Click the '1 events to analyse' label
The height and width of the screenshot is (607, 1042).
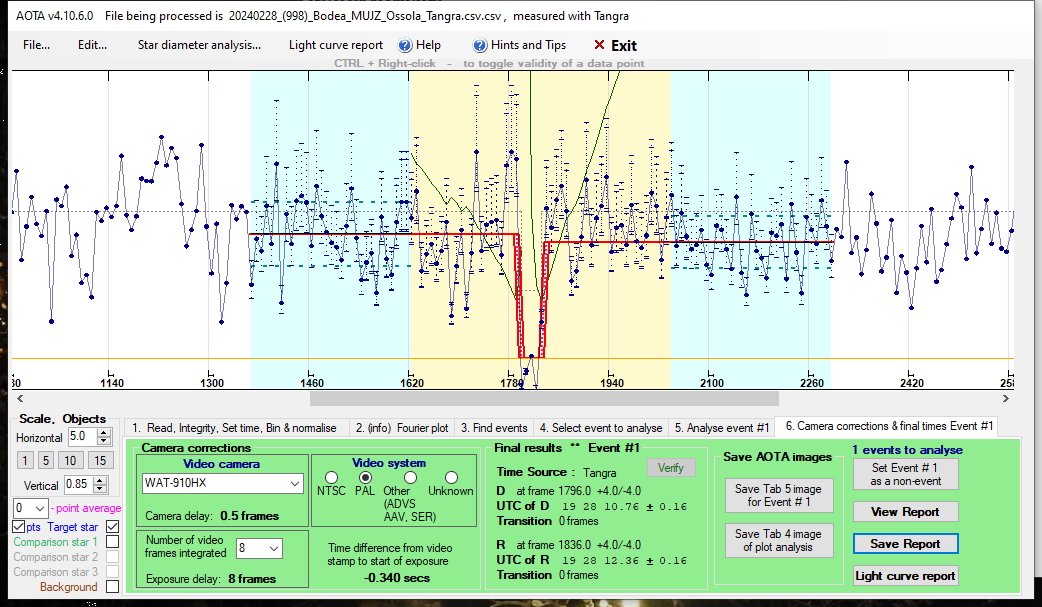click(x=908, y=450)
